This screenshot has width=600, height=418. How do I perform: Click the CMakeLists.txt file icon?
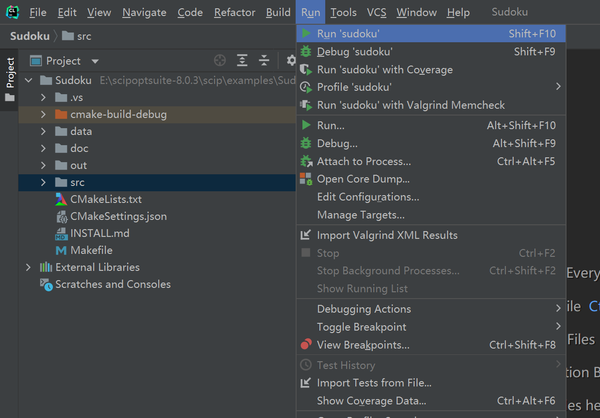(60, 199)
